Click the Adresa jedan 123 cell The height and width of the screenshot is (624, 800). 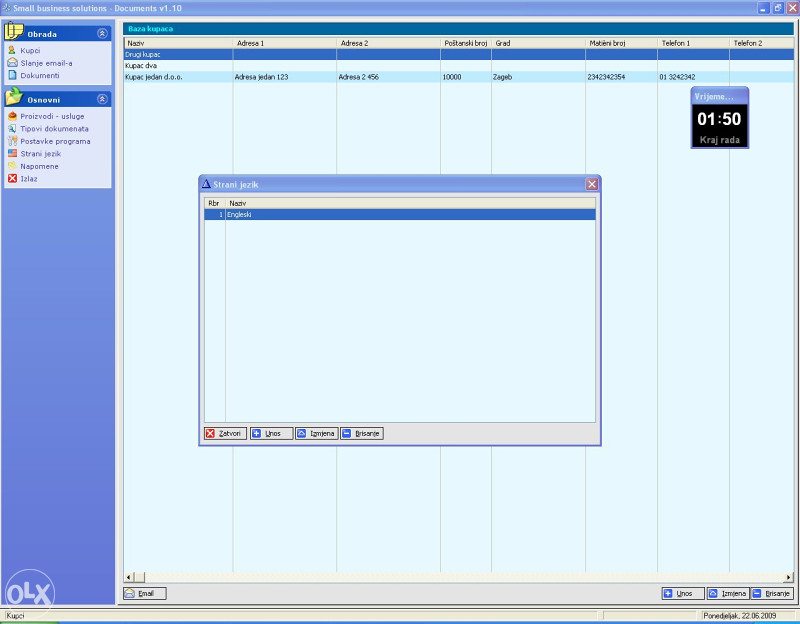[285, 77]
